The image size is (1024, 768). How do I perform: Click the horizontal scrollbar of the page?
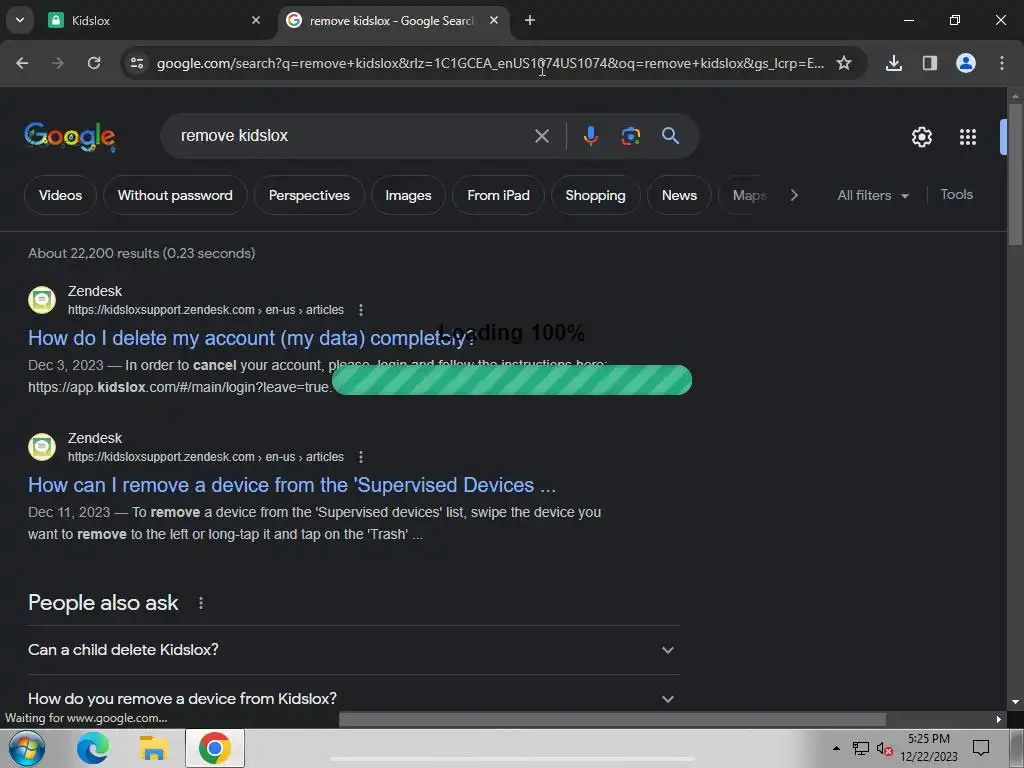[613, 719]
